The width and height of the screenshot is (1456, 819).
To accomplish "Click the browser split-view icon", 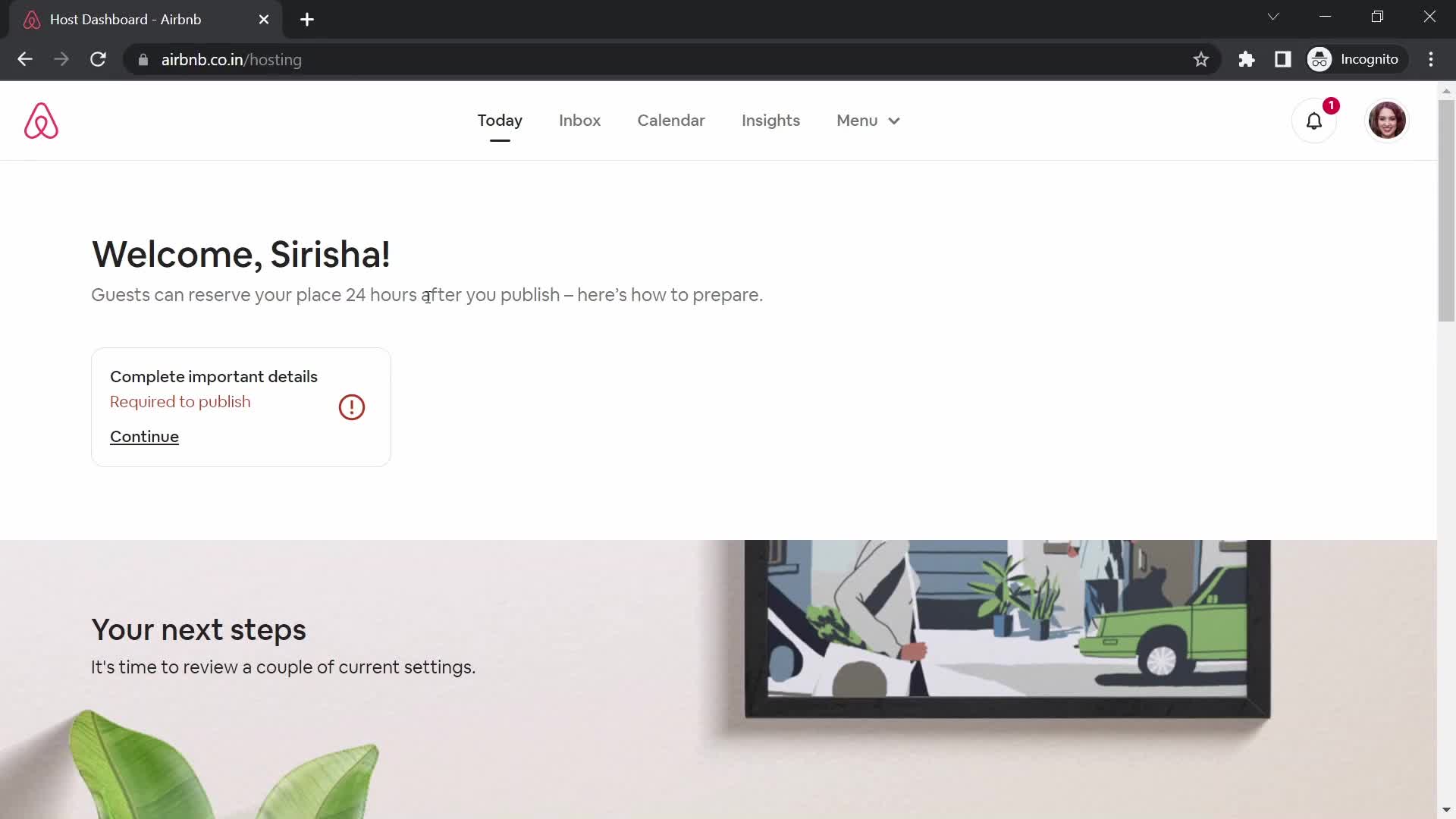I will coord(1284,59).
